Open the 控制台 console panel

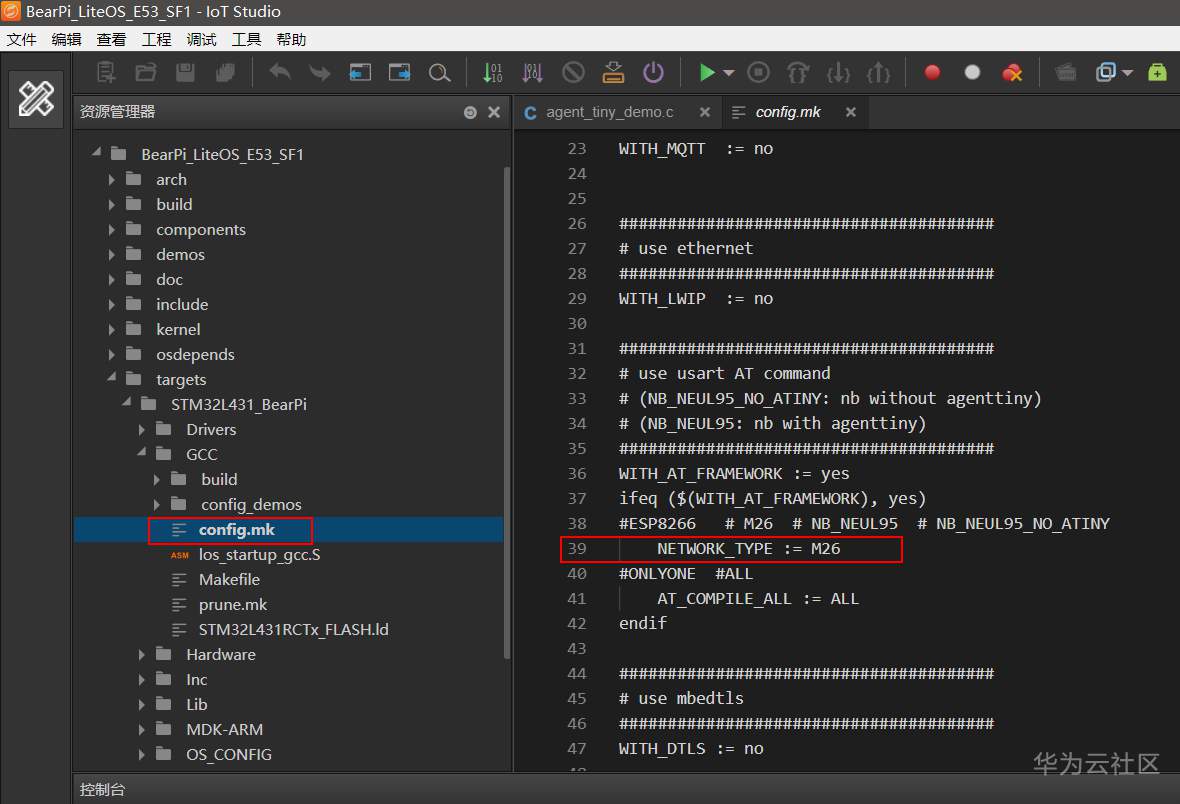click(x=102, y=790)
